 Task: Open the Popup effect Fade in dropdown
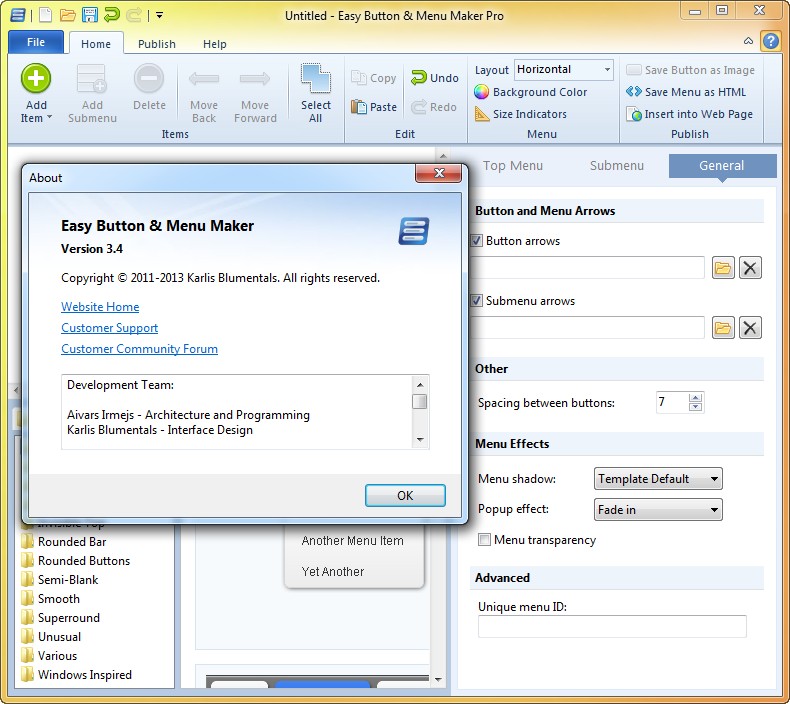tap(658, 509)
